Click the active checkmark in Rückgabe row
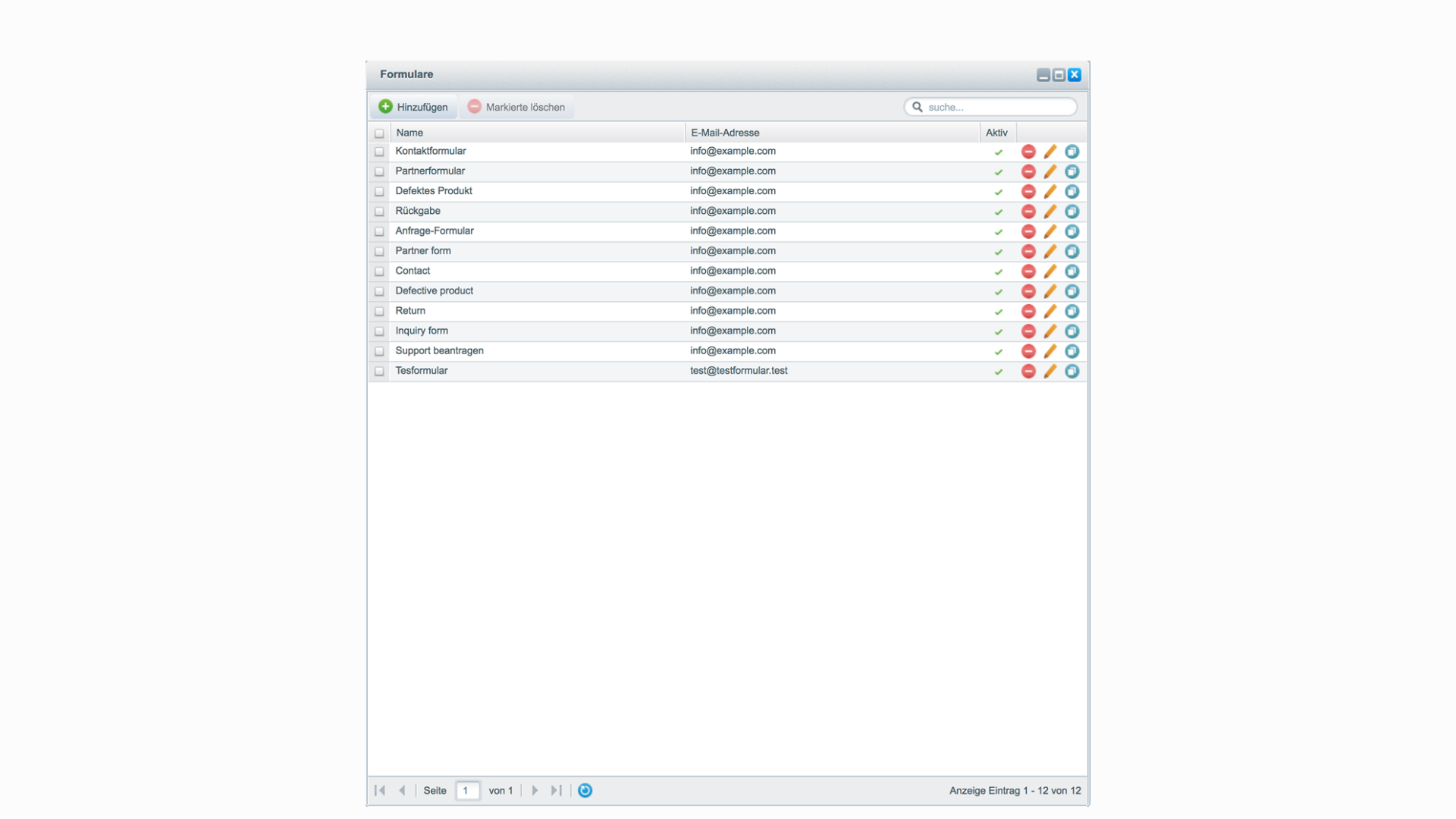 (999, 212)
